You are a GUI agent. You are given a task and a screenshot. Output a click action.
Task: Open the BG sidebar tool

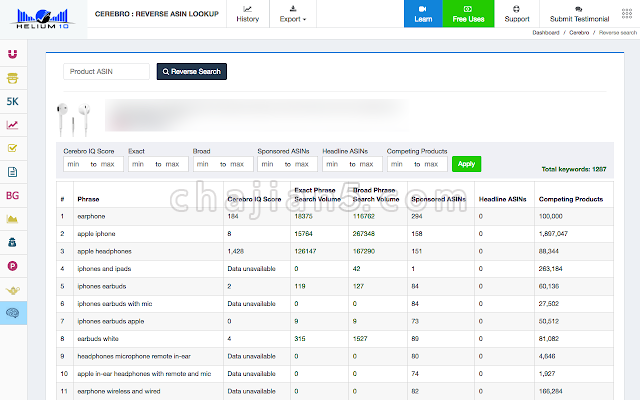13,196
